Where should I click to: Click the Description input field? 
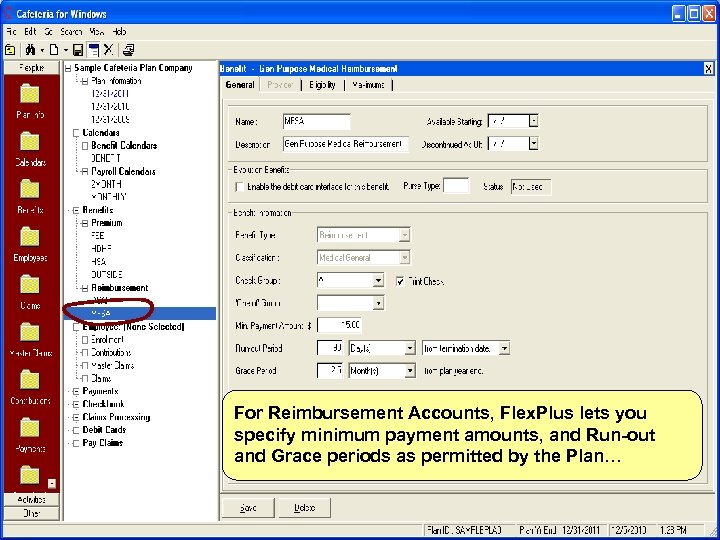pos(345,144)
